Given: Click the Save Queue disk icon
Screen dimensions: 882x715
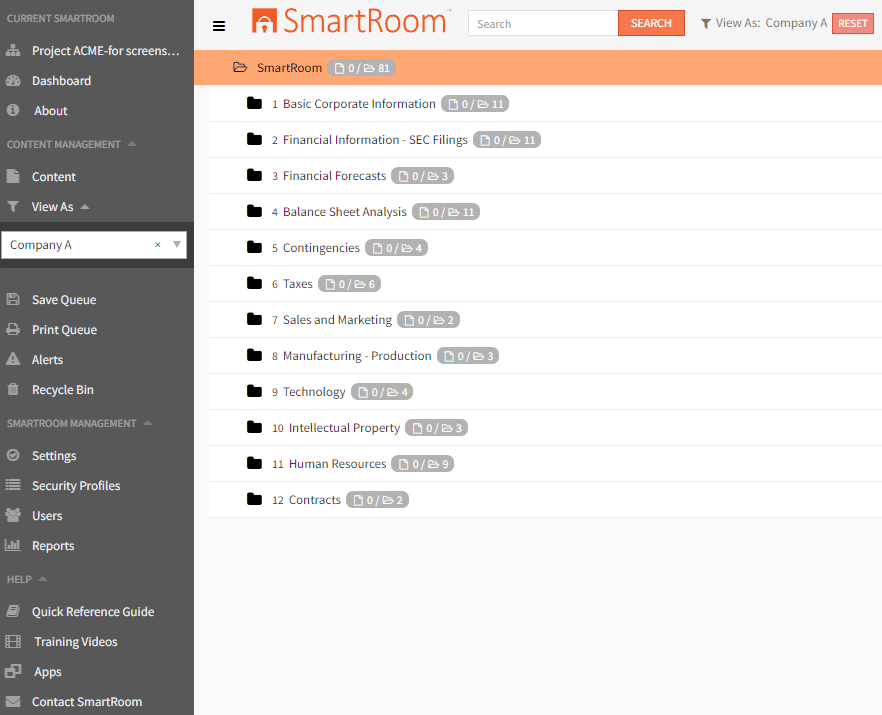Looking at the screenshot, I should tap(13, 299).
